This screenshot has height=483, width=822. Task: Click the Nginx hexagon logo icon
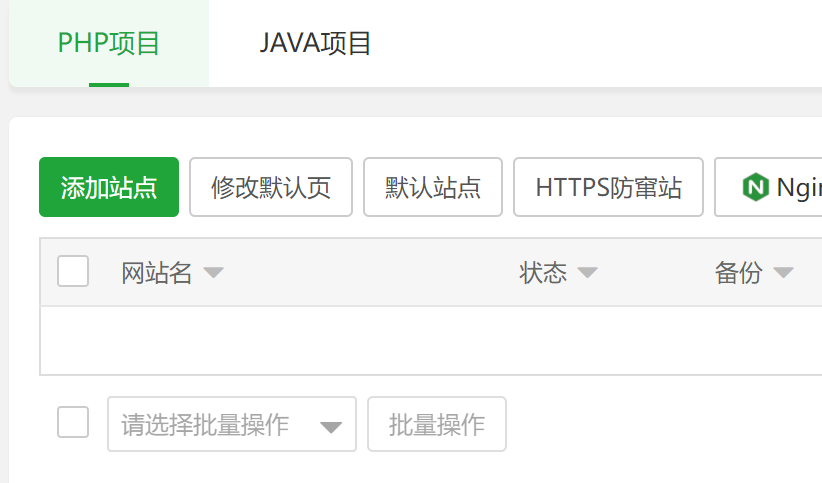tap(755, 187)
